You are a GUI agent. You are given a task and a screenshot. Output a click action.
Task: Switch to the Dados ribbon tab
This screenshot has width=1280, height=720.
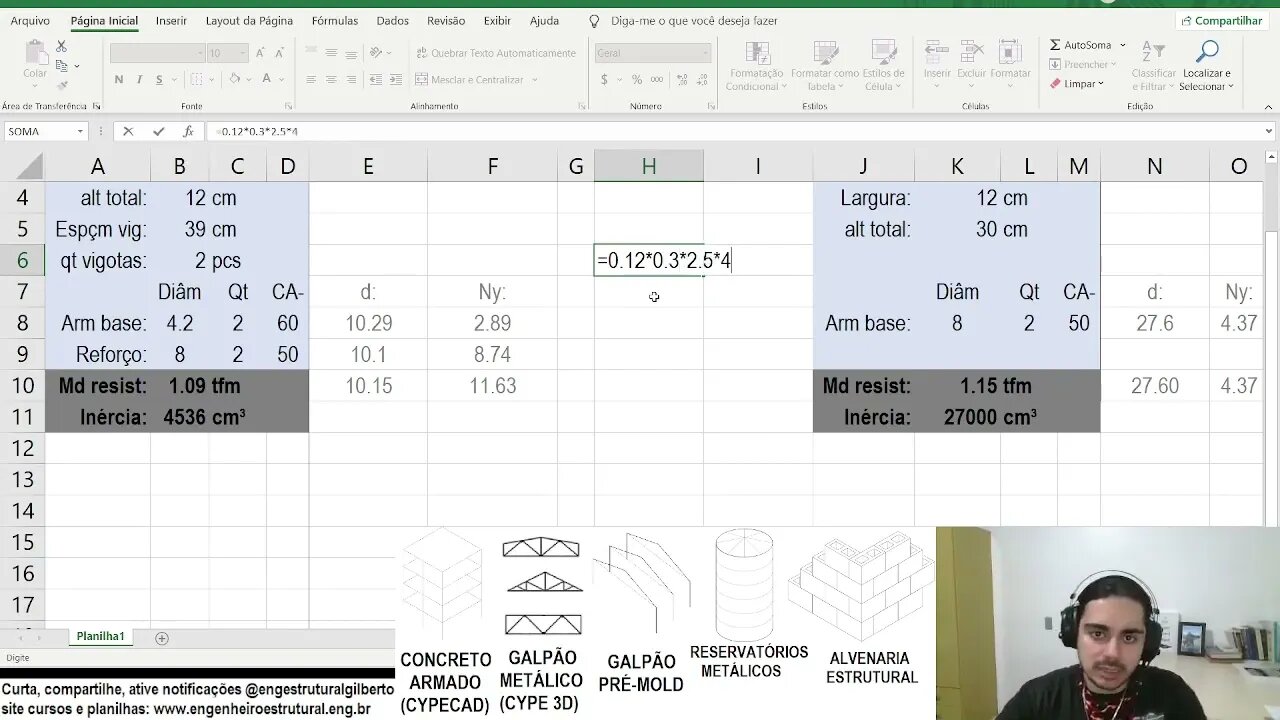click(x=392, y=20)
